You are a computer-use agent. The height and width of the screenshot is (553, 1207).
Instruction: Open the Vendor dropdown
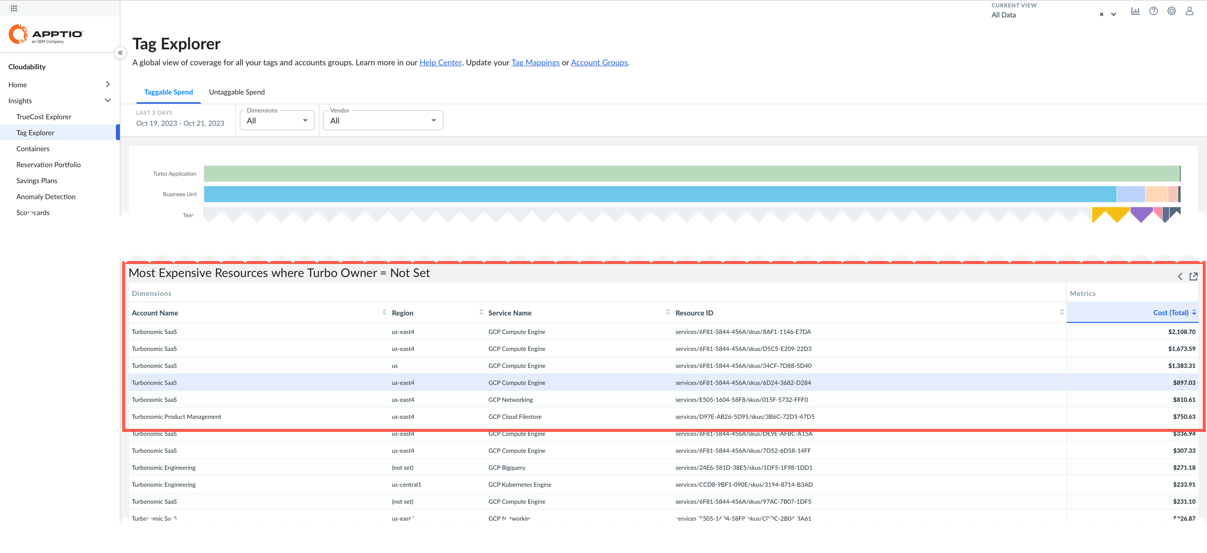pyautogui.click(x=383, y=120)
